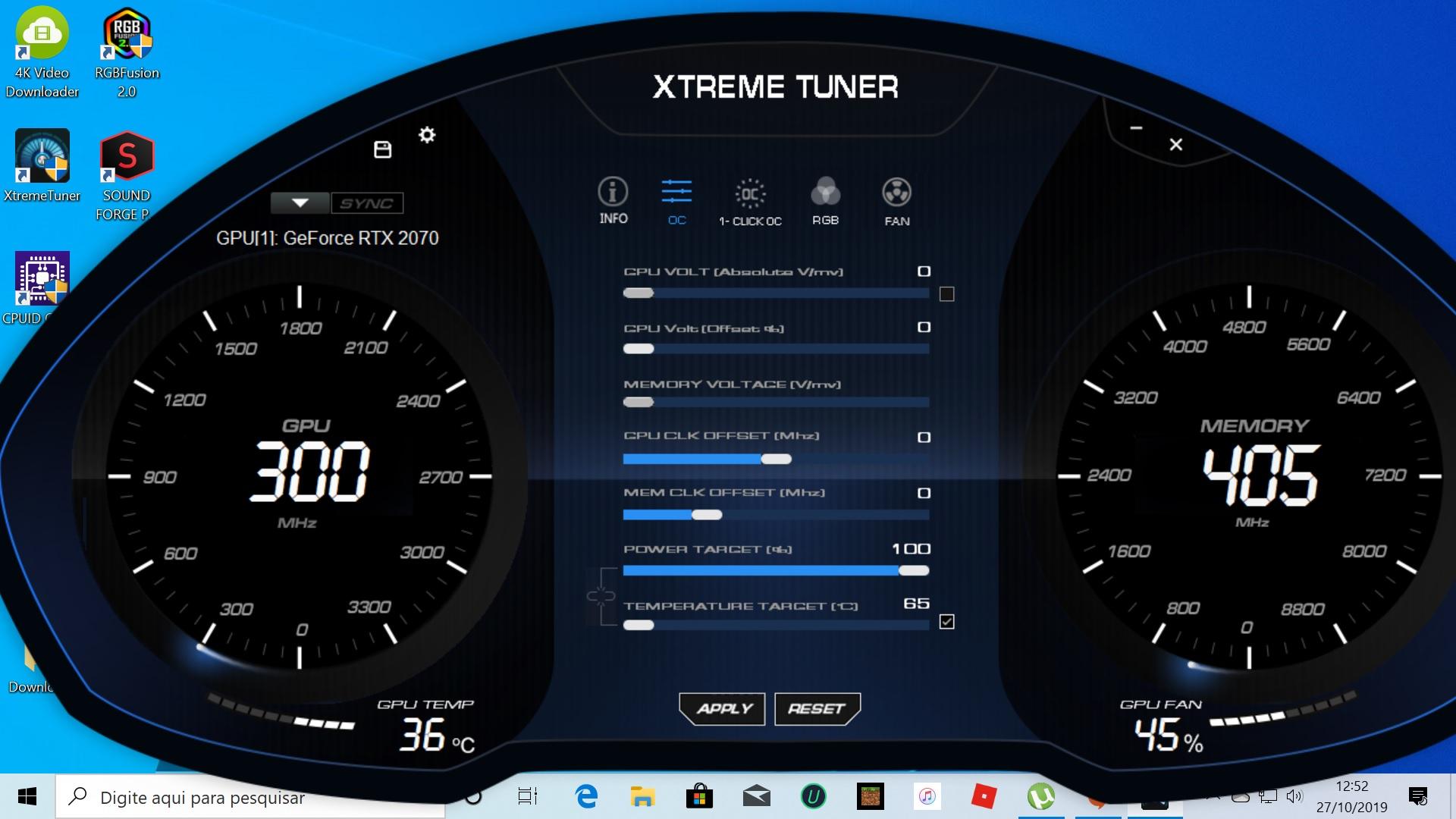
Task: Click the RESET button
Action: point(817,708)
